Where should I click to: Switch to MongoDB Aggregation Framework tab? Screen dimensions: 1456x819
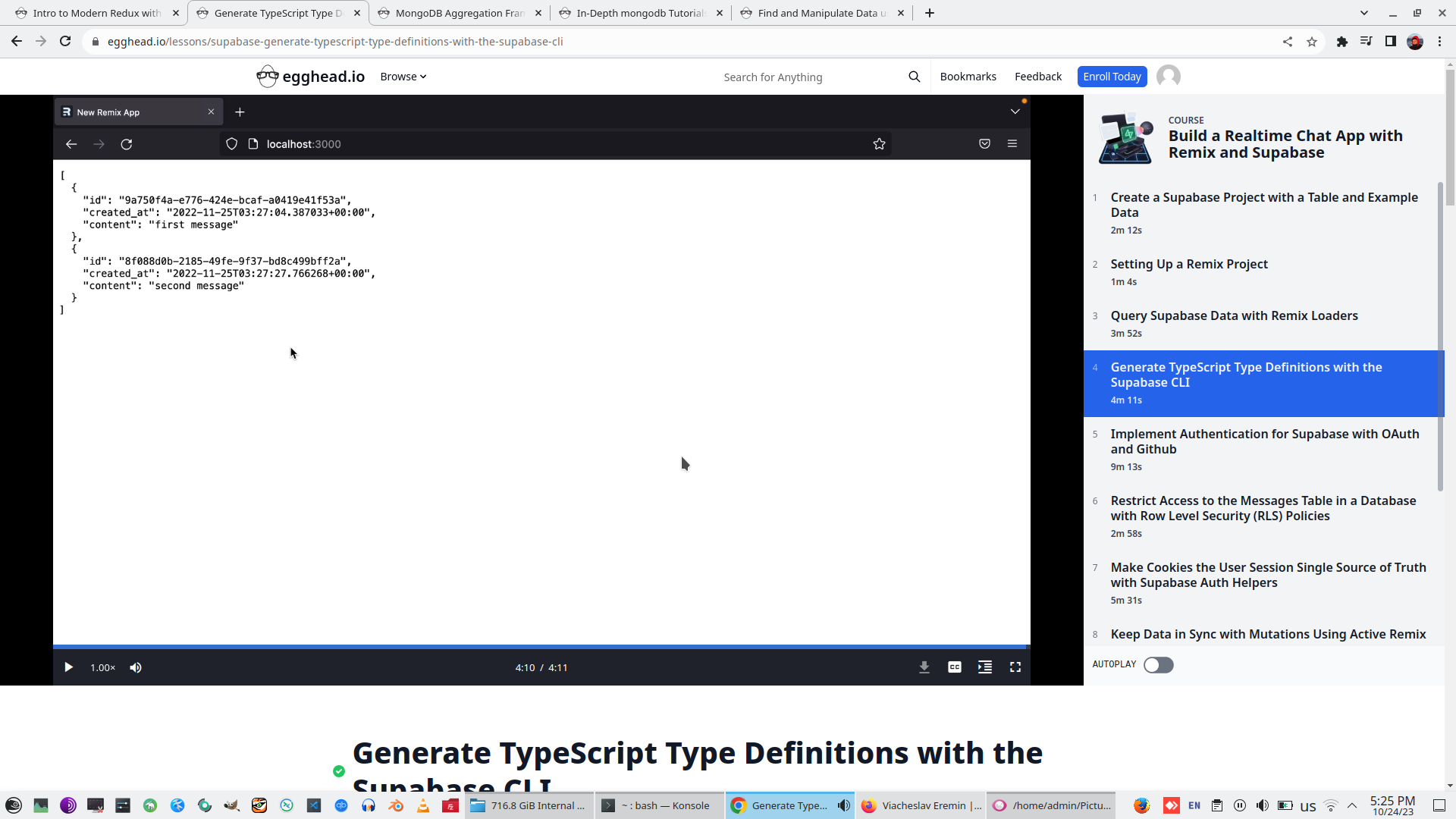(x=460, y=13)
